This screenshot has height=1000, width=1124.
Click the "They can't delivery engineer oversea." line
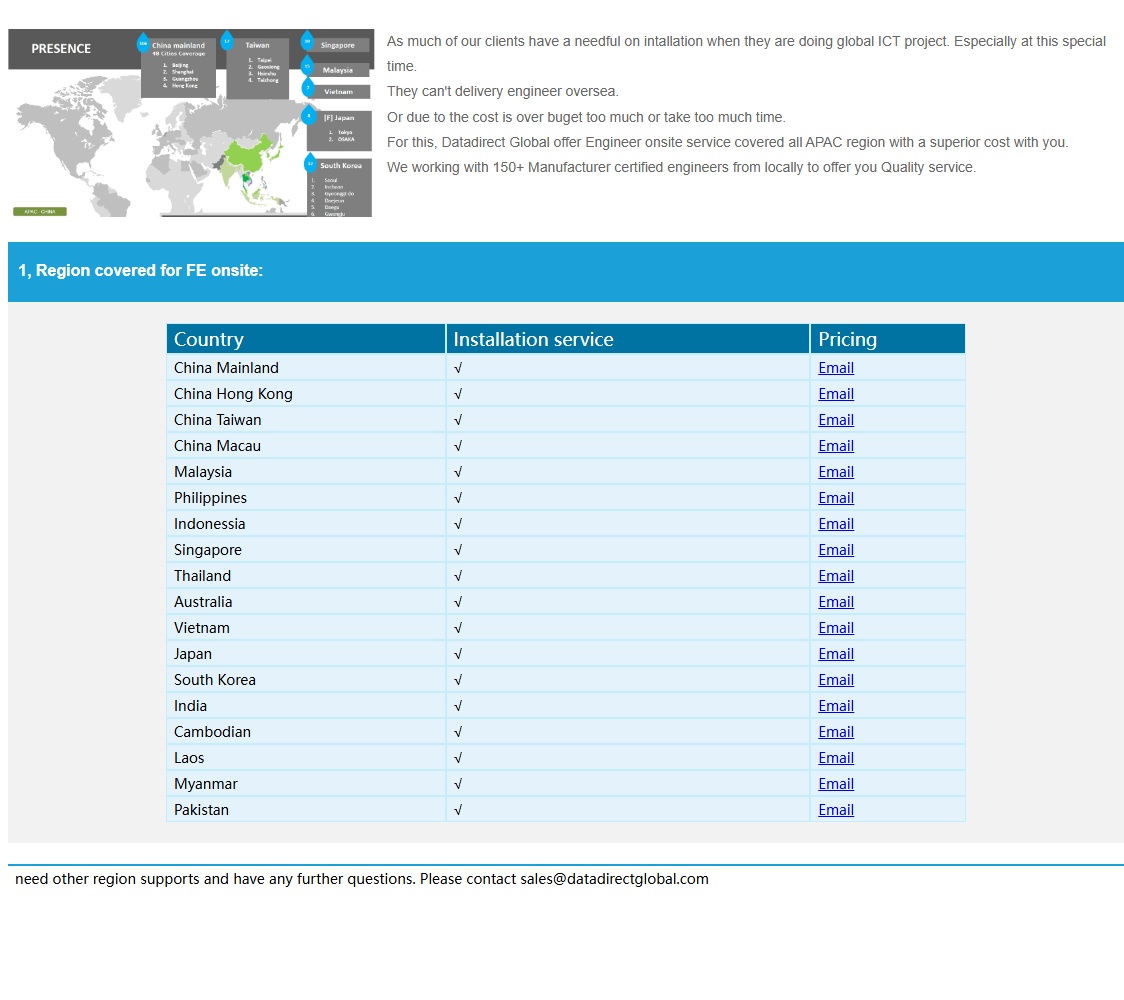pos(503,92)
